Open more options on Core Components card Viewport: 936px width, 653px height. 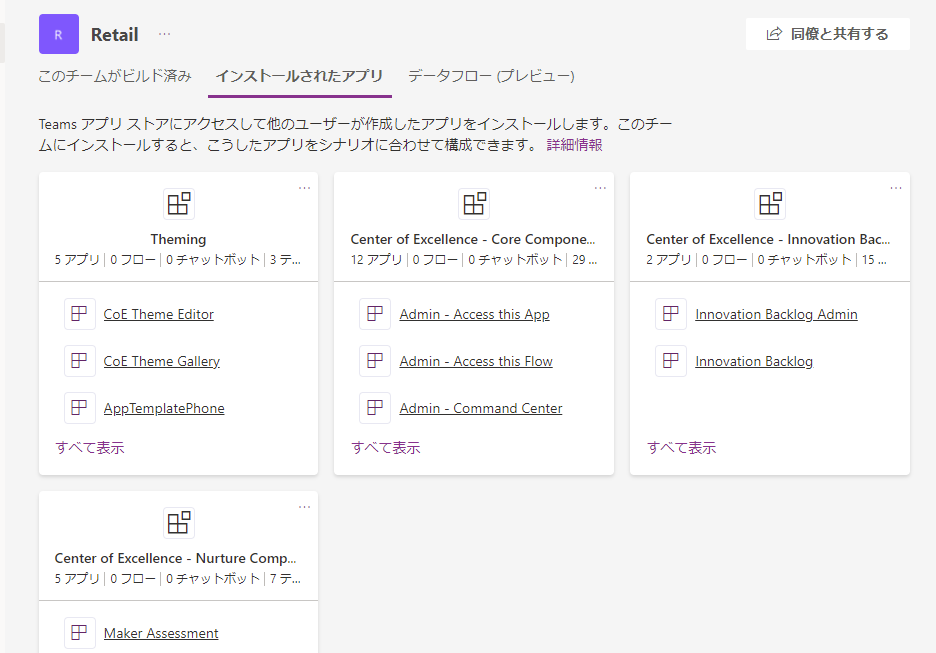click(600, 188)
